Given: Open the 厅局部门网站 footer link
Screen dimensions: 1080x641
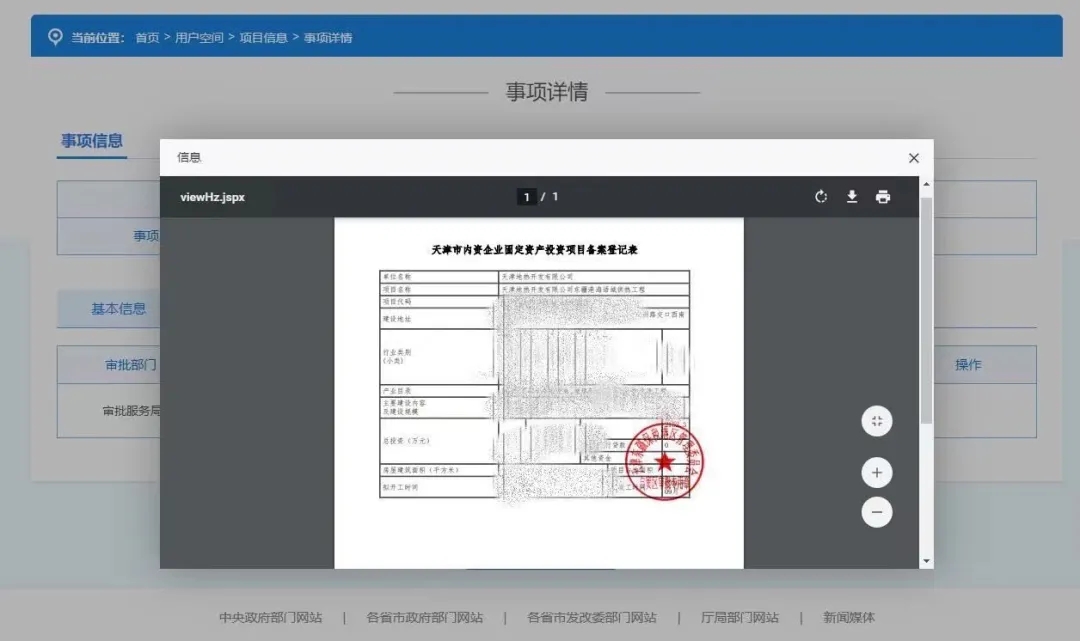Looking at the screenshot, I should pyautogui.click(x=740, y=618).
